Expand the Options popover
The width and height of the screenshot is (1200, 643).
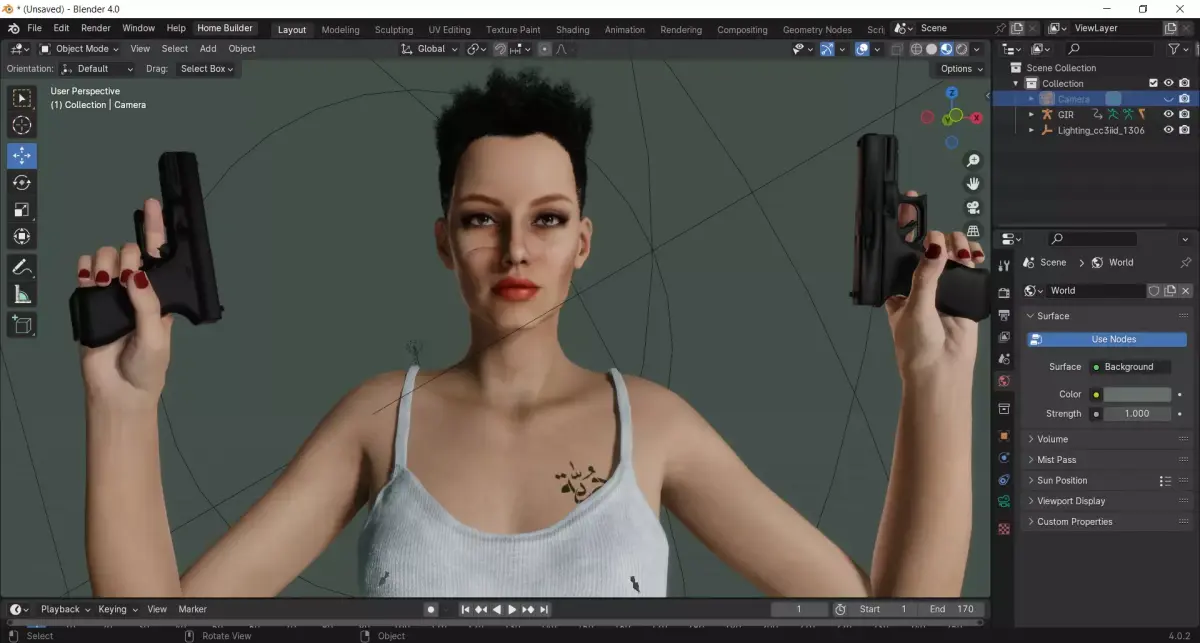[961, 69]
